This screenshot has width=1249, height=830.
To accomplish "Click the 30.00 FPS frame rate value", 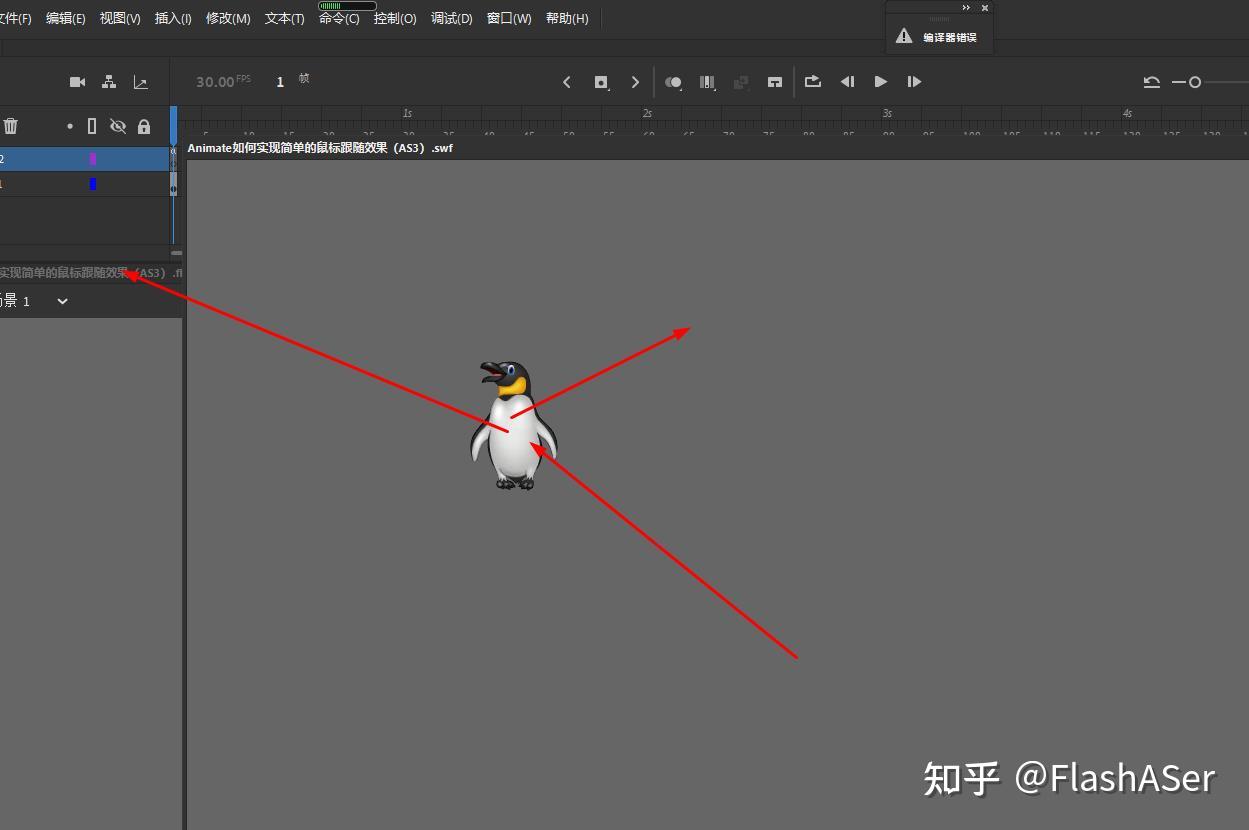I will click(223, 82).
